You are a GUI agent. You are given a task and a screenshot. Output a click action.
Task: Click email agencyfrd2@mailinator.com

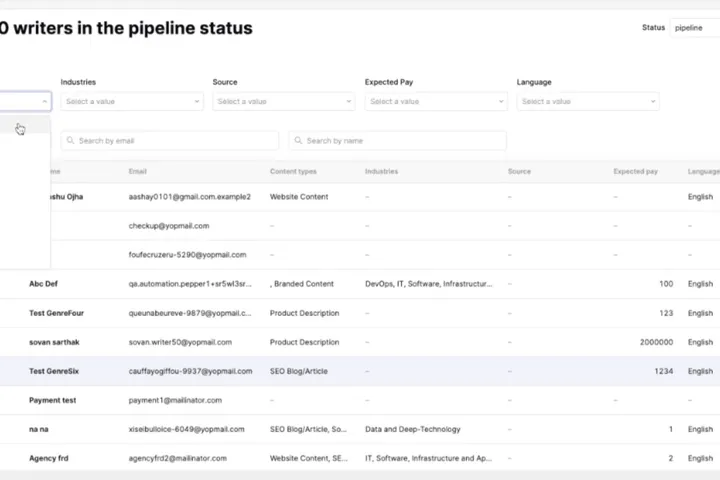click(x=177, y=458)
